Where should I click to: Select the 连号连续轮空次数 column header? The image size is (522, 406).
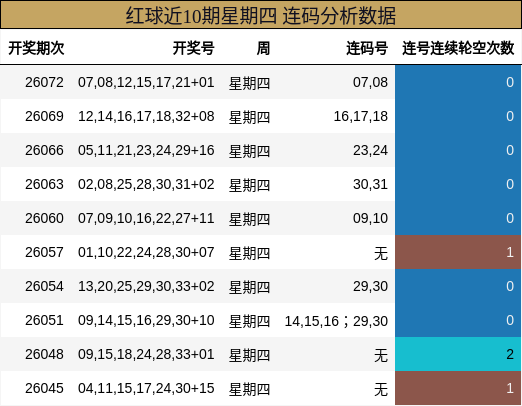pyautogui.click(x=458, y=48)
